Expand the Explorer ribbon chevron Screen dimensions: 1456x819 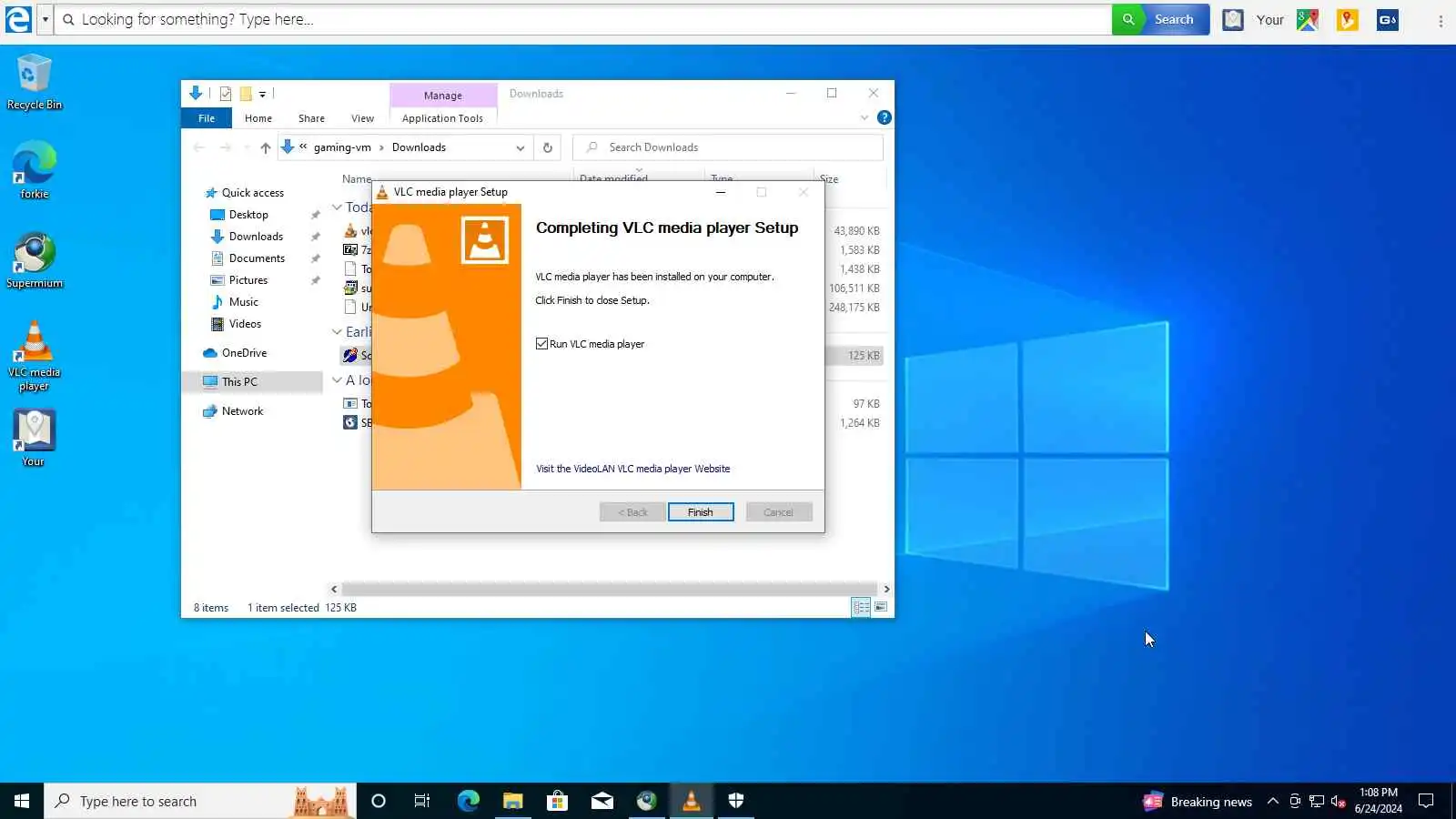click(864, 117)
